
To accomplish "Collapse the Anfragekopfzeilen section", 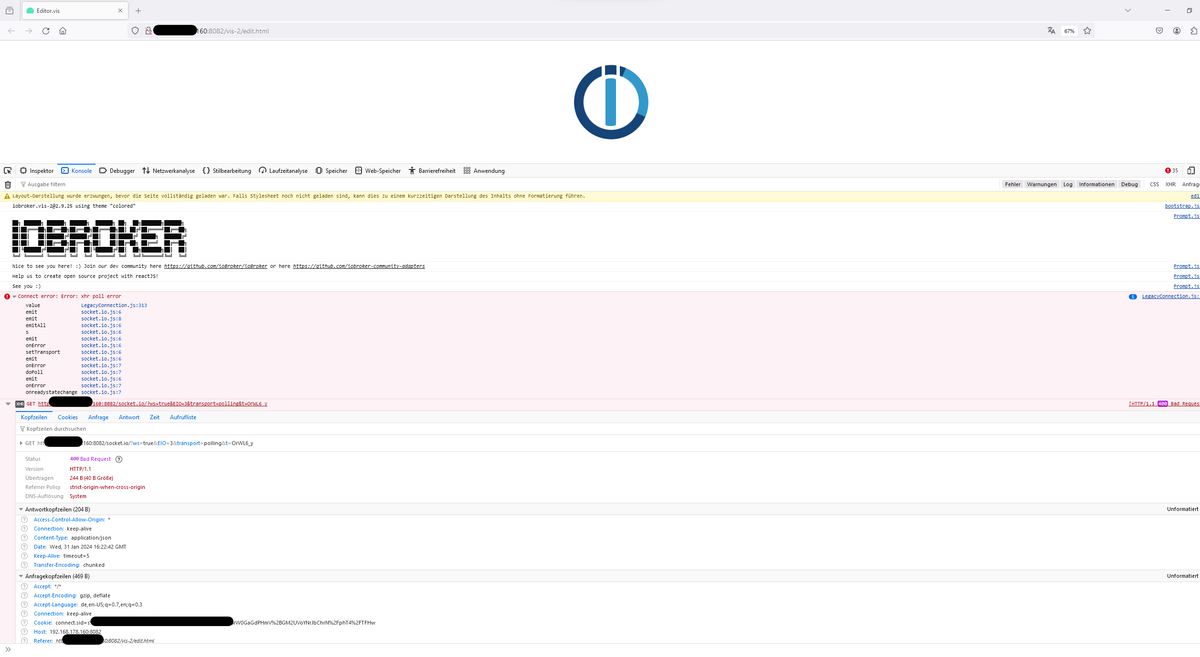I will point(21,576).
